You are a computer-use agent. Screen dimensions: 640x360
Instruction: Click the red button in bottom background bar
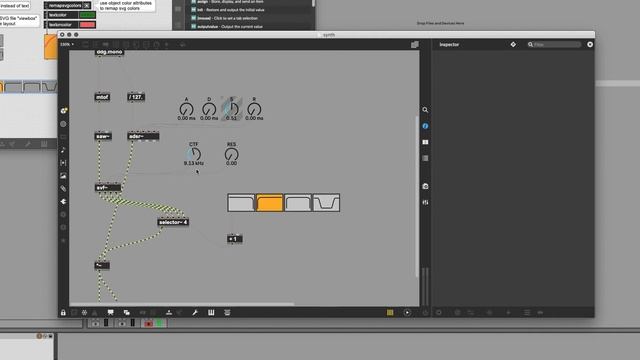149,323
